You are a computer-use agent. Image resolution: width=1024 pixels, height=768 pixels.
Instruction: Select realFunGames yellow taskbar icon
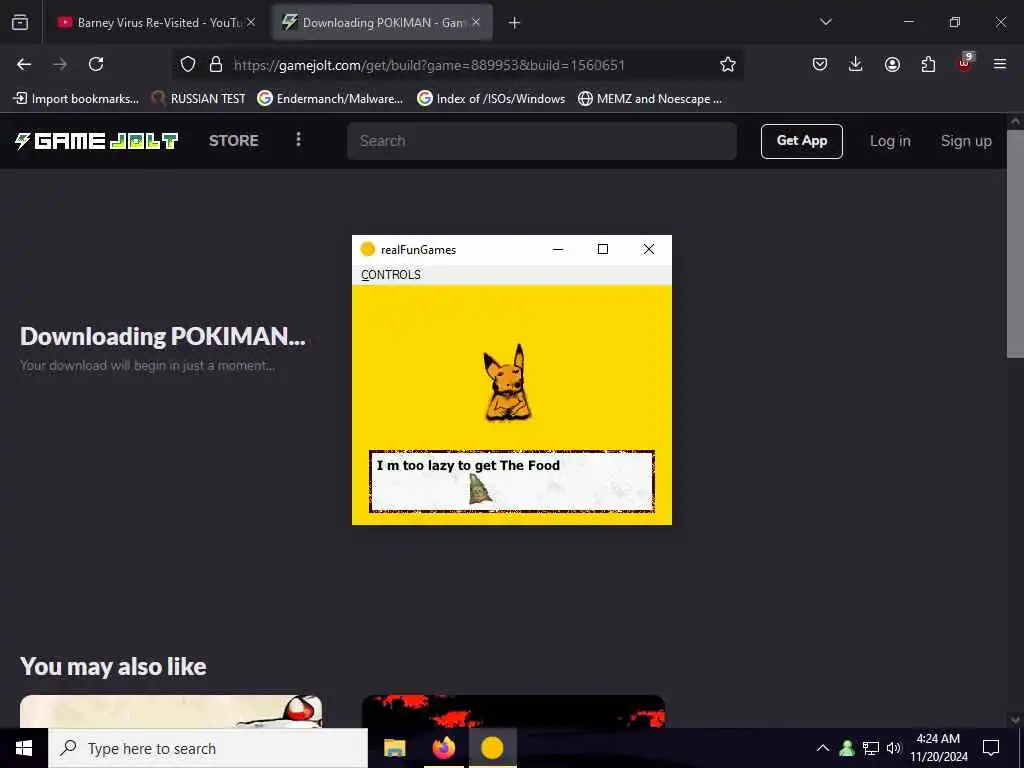tap(492, 748)
